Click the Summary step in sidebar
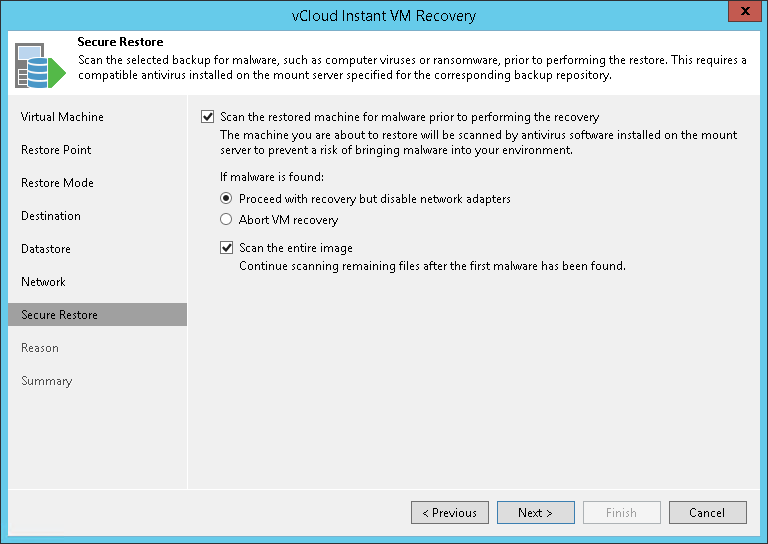 [x=47, y=381]
